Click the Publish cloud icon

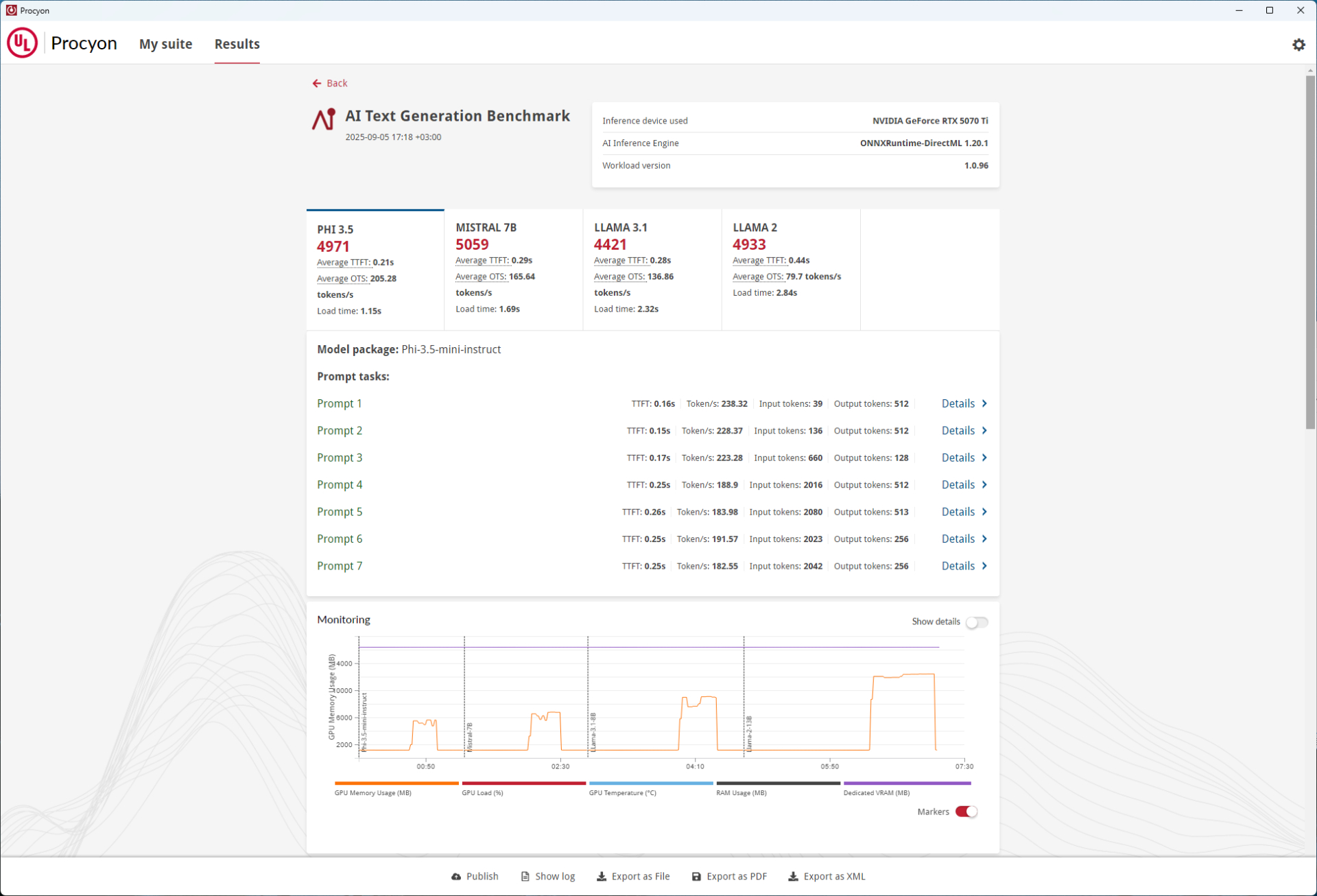click(456, 876)
